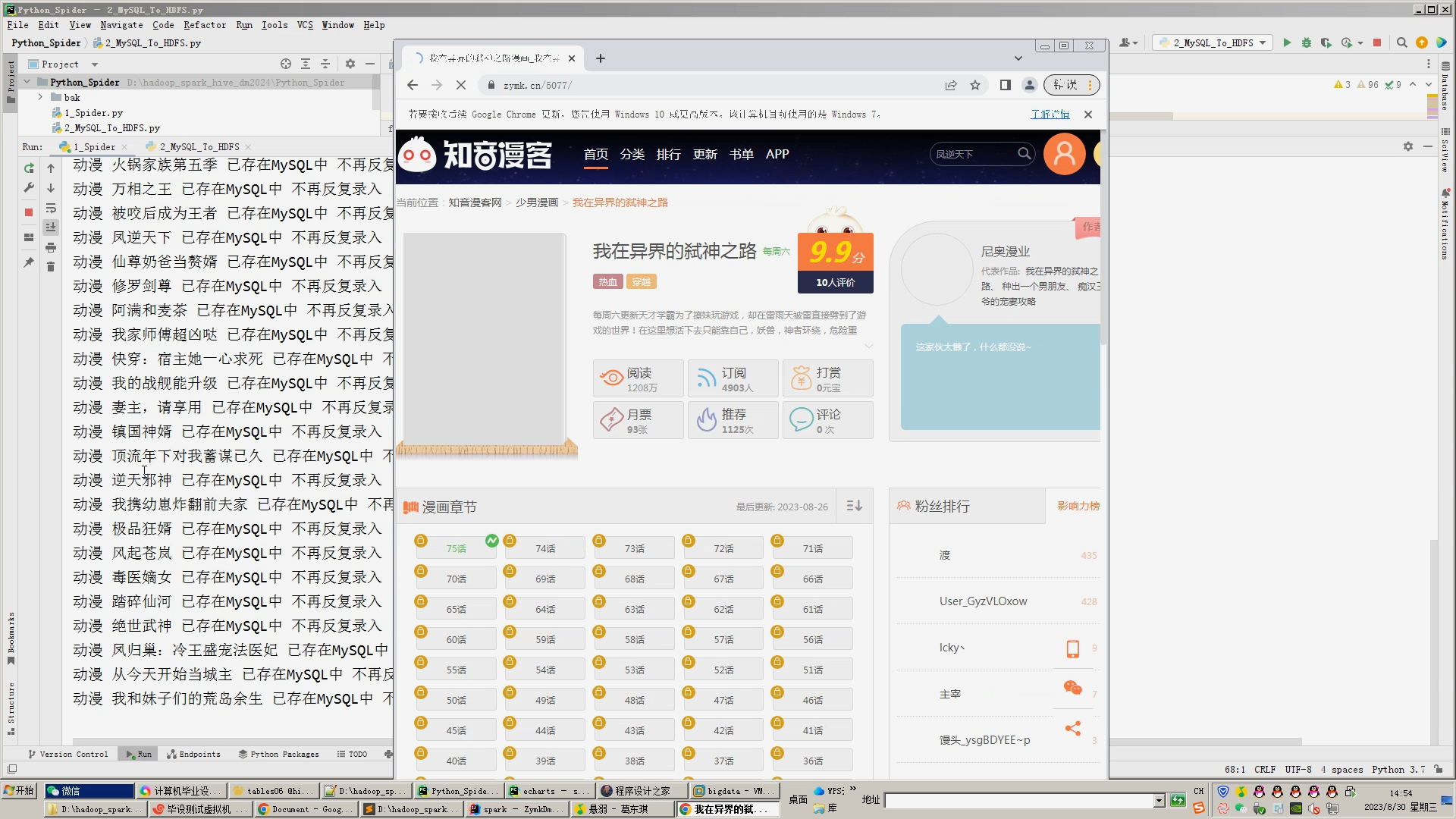Stop the running process with red square
1456x819 pixels.
pyautogui.click(x=29, y=212)
